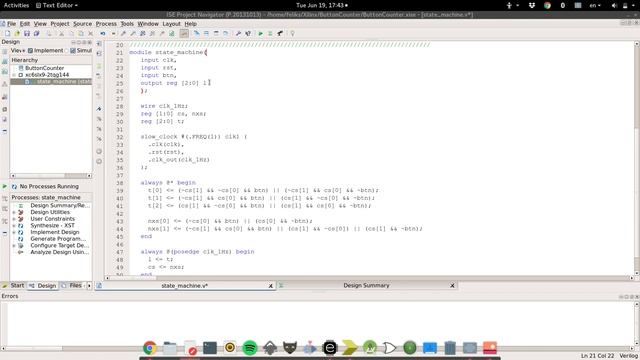Switch to the Start panel tab

[14, 286]
